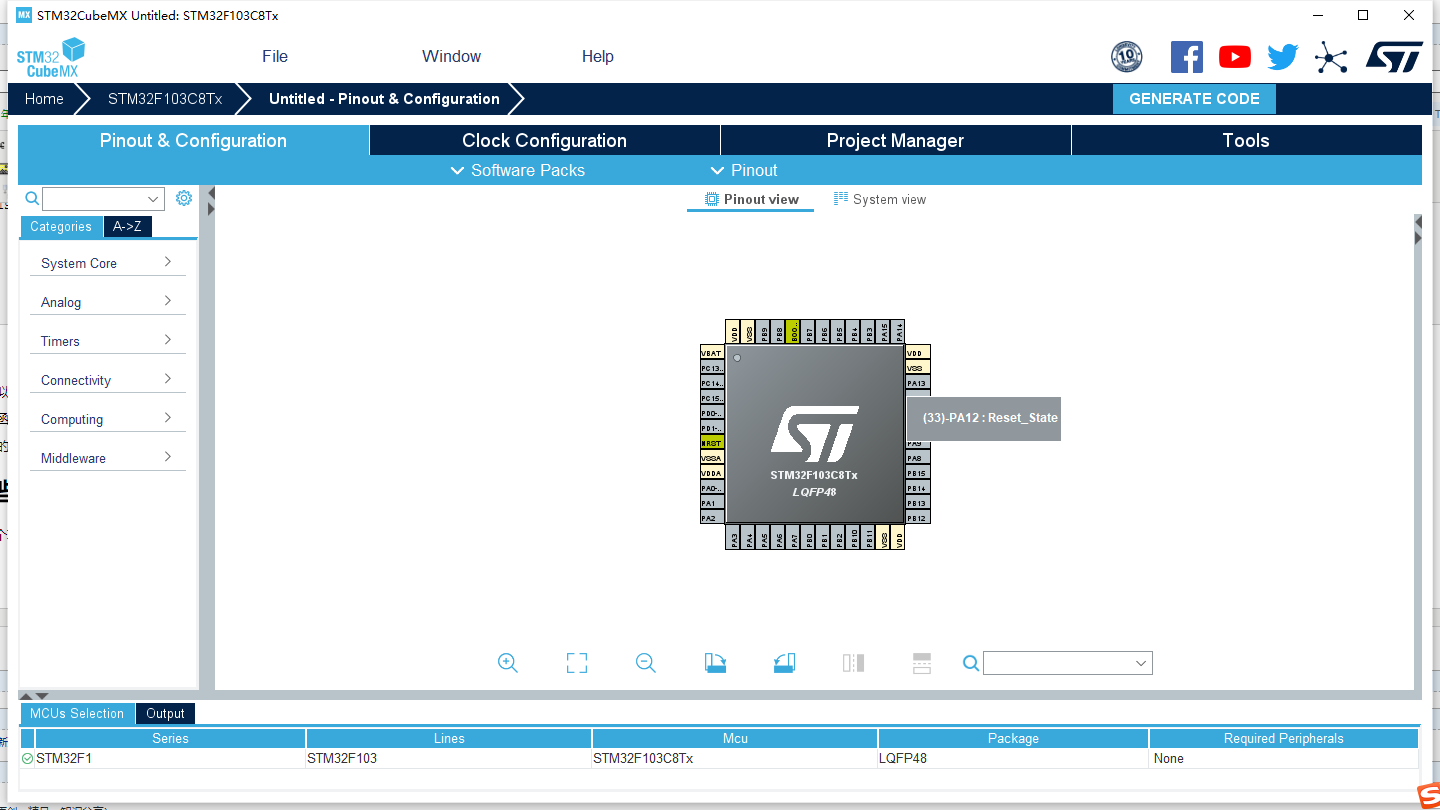Click the LQFP48 package cell
The height and width of the screenshot is (810, 1440).
coord(1013,758)
